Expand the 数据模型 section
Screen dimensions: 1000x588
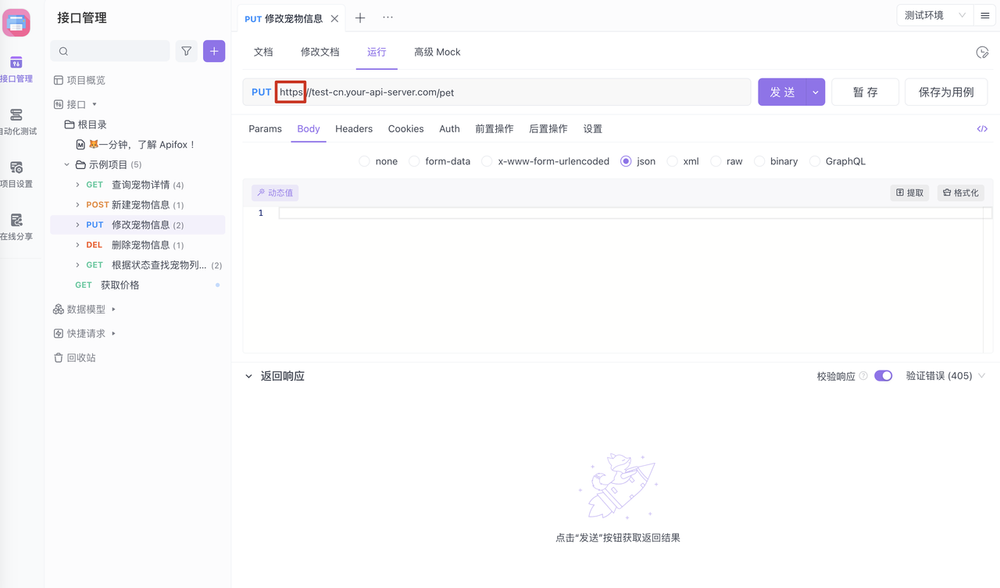pyautogui.click(x=85, y=309)
